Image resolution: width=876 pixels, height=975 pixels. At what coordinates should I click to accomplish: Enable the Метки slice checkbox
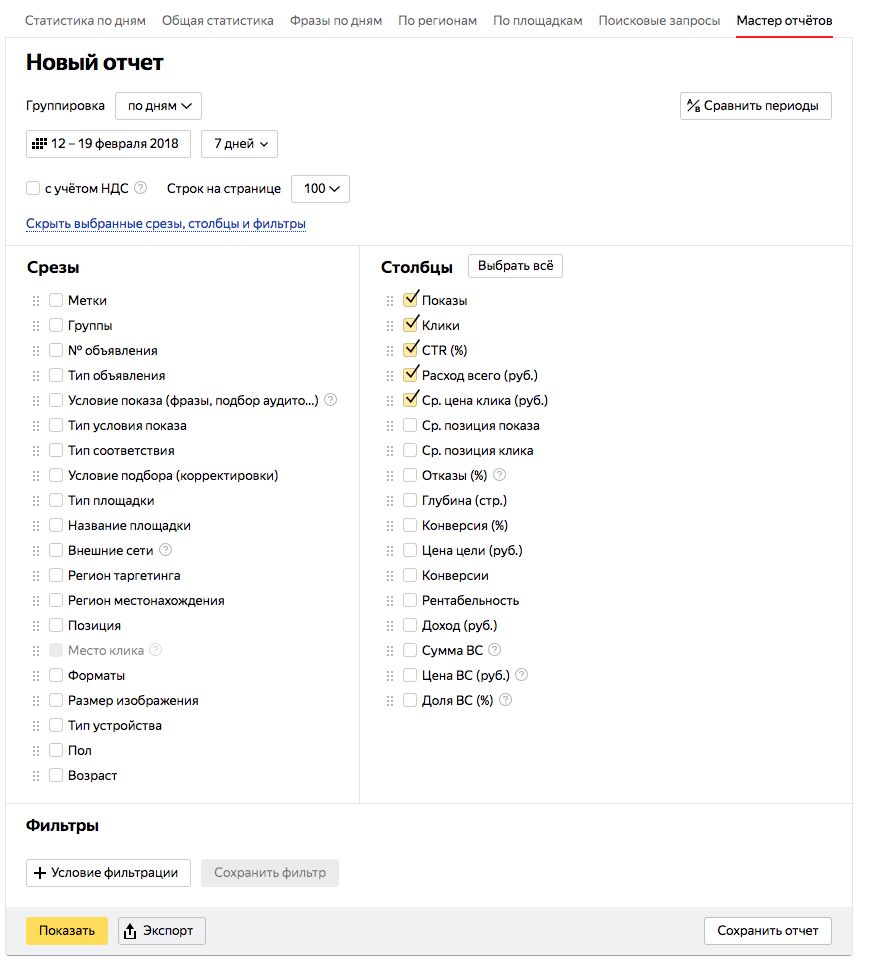[x=56, y=300]
